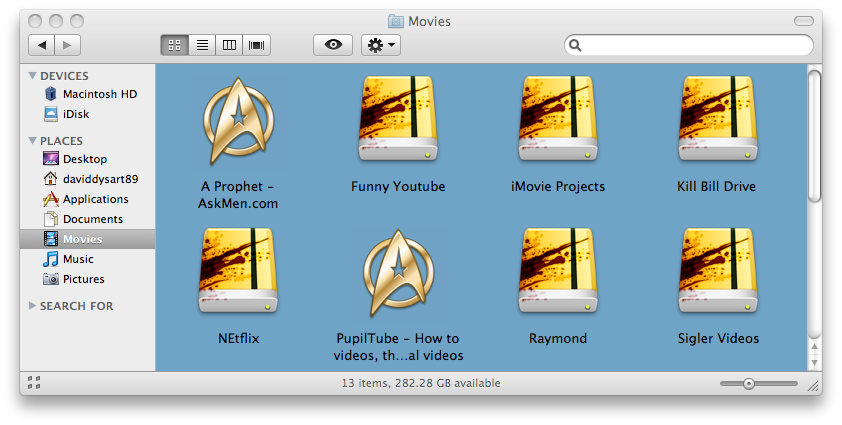Image resolution: width=842 pixels, height=425 pixels.
Task: Click the magnifying glass search icon
Action: click(575, 45)
